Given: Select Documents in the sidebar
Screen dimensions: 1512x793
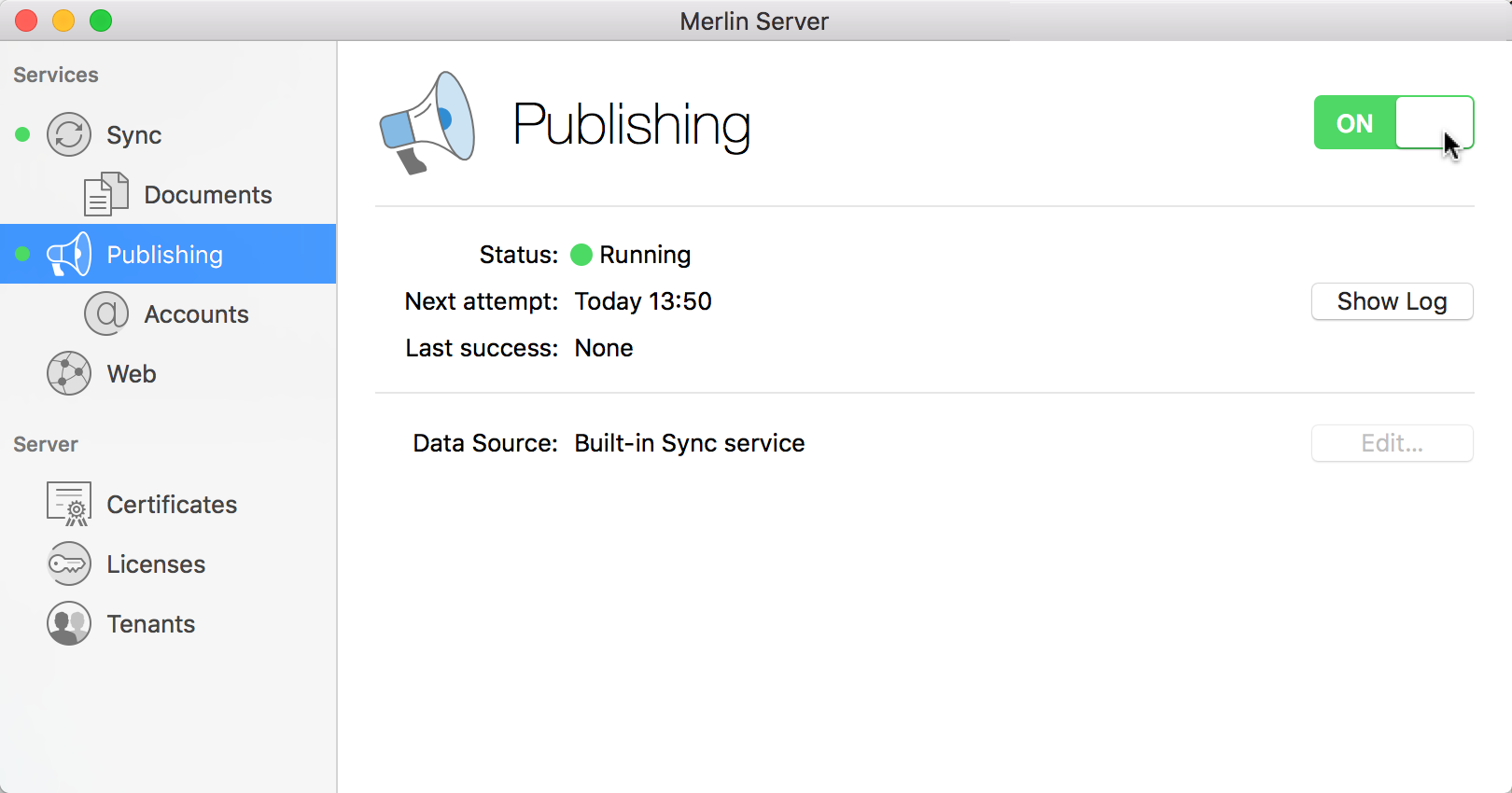Looking at the screenshot, I should 168,194.
